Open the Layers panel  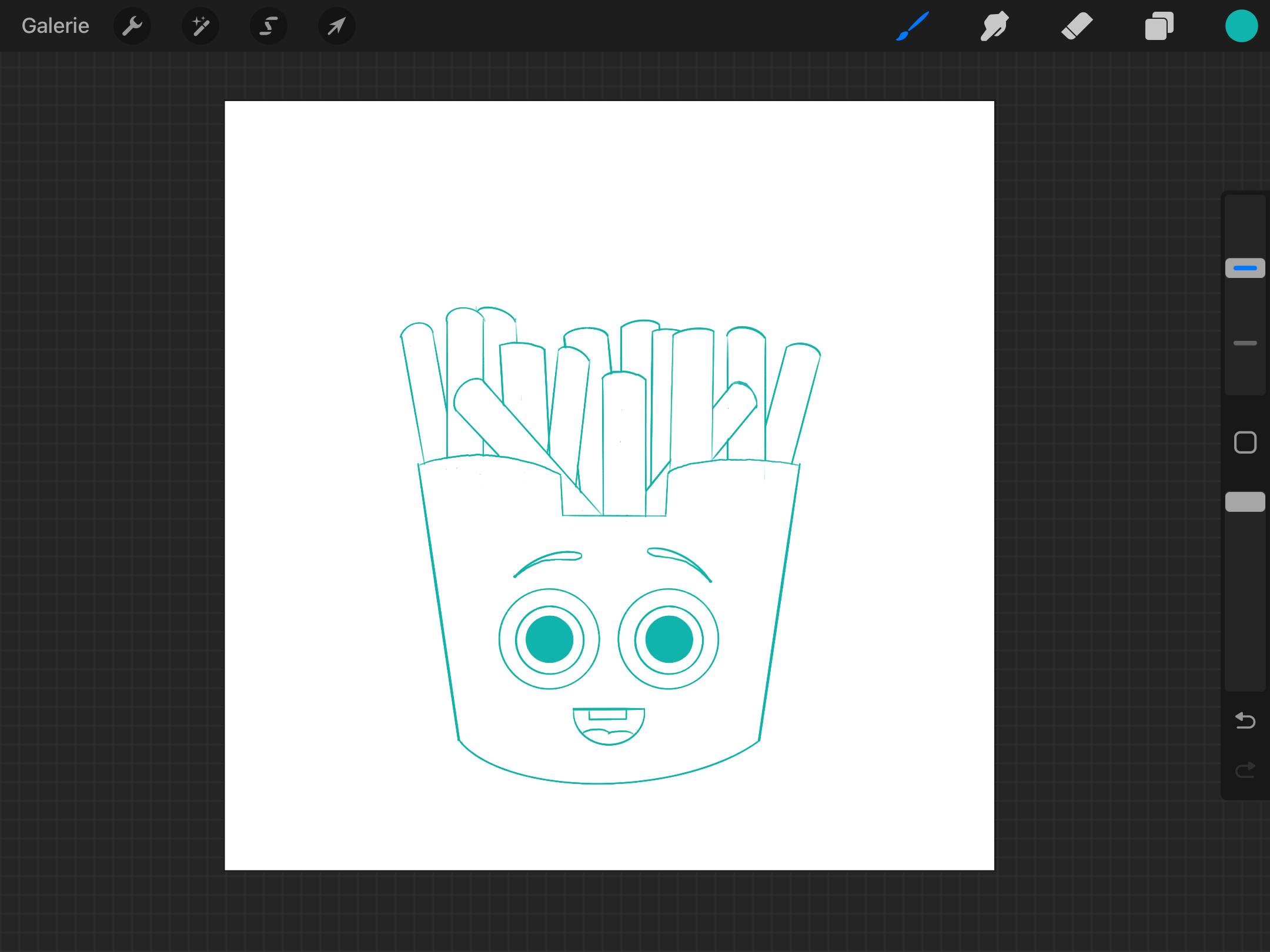pos(1159,26)
